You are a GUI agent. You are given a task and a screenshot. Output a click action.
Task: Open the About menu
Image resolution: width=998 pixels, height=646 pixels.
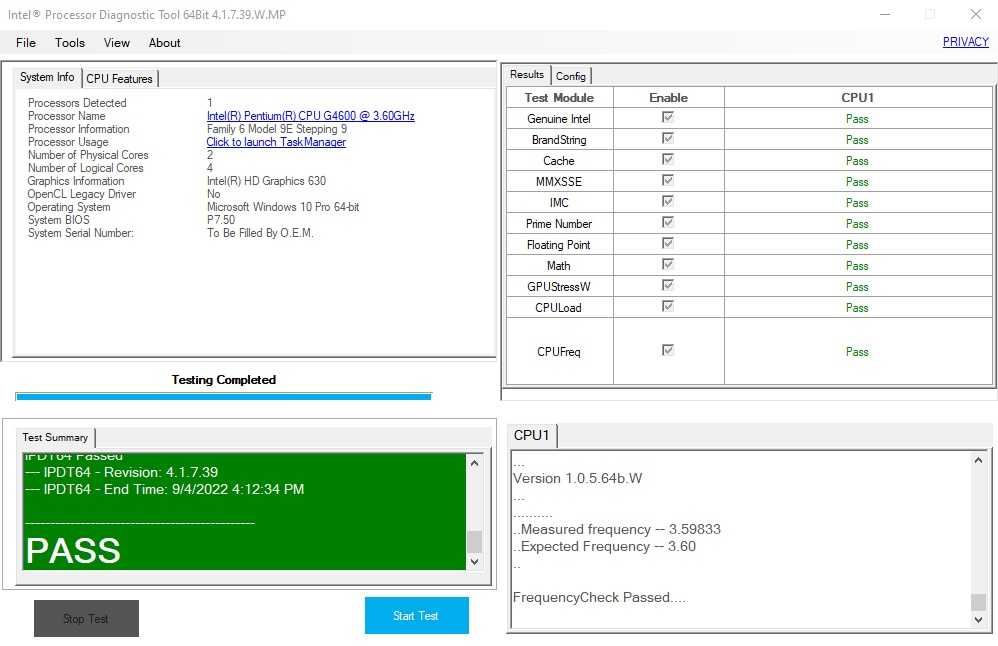coord(164,43)
